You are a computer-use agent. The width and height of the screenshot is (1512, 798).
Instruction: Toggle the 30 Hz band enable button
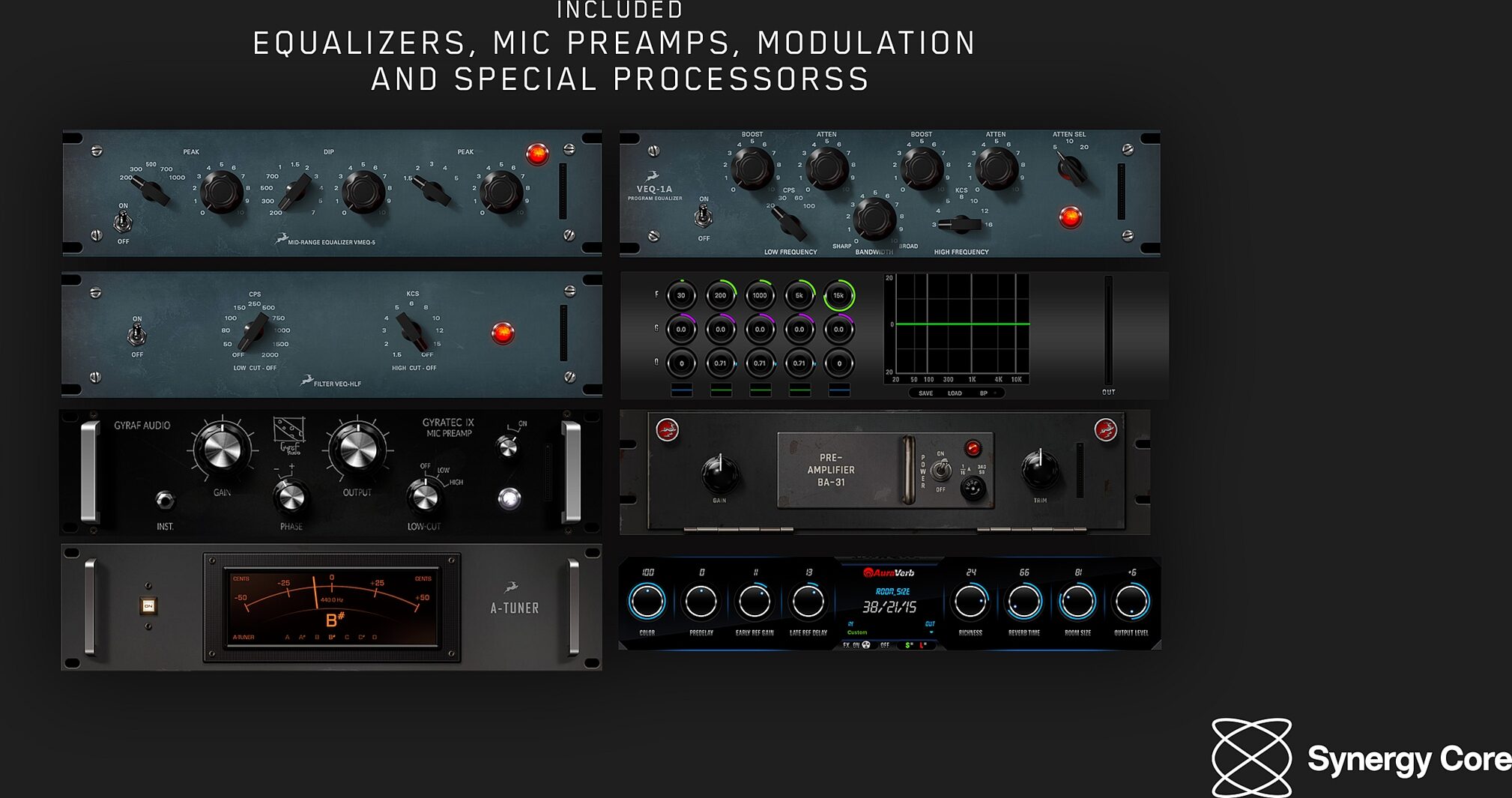pyautogui.click(x=682, y=390)
